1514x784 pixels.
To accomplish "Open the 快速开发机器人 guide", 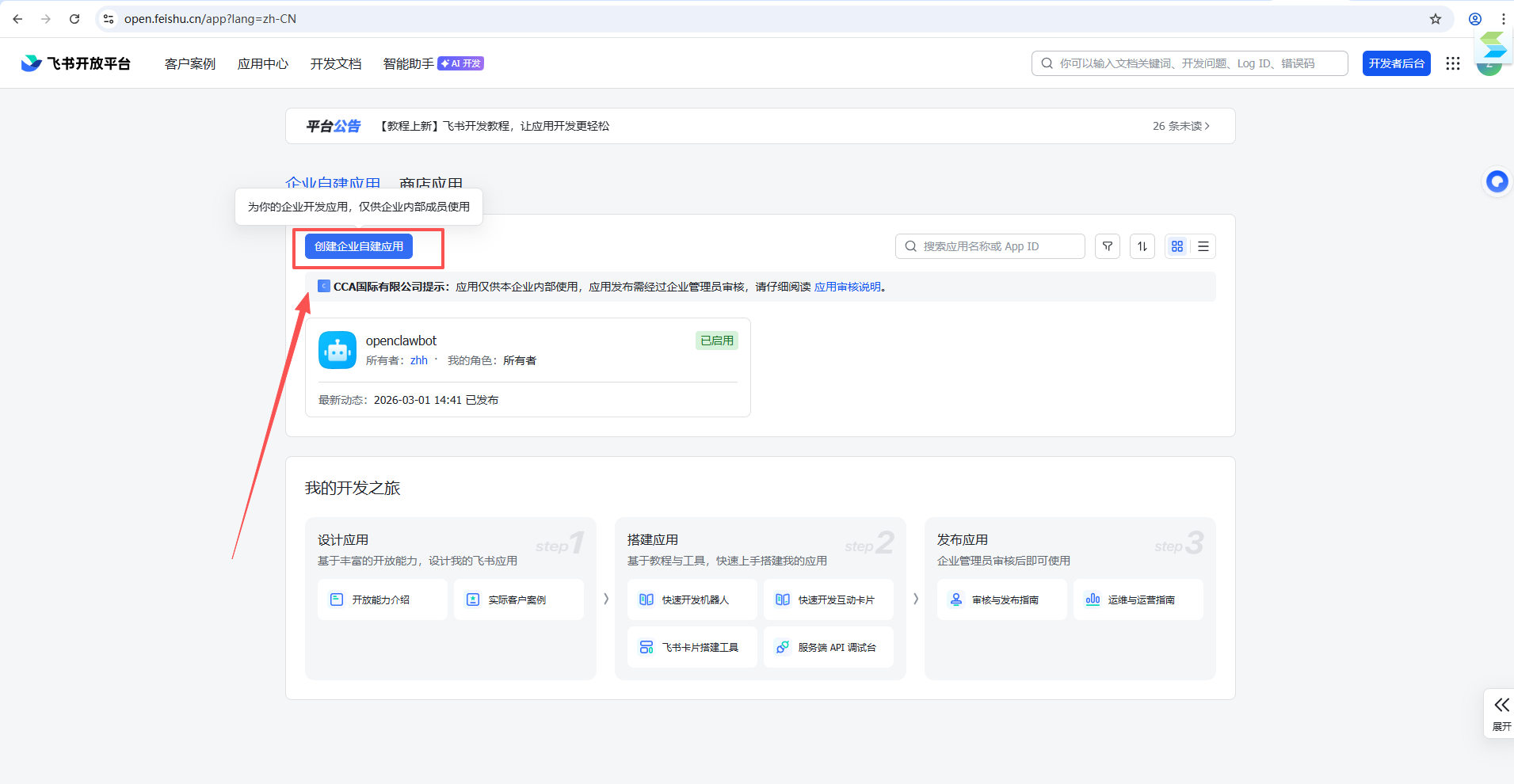I will pos(692,599).
